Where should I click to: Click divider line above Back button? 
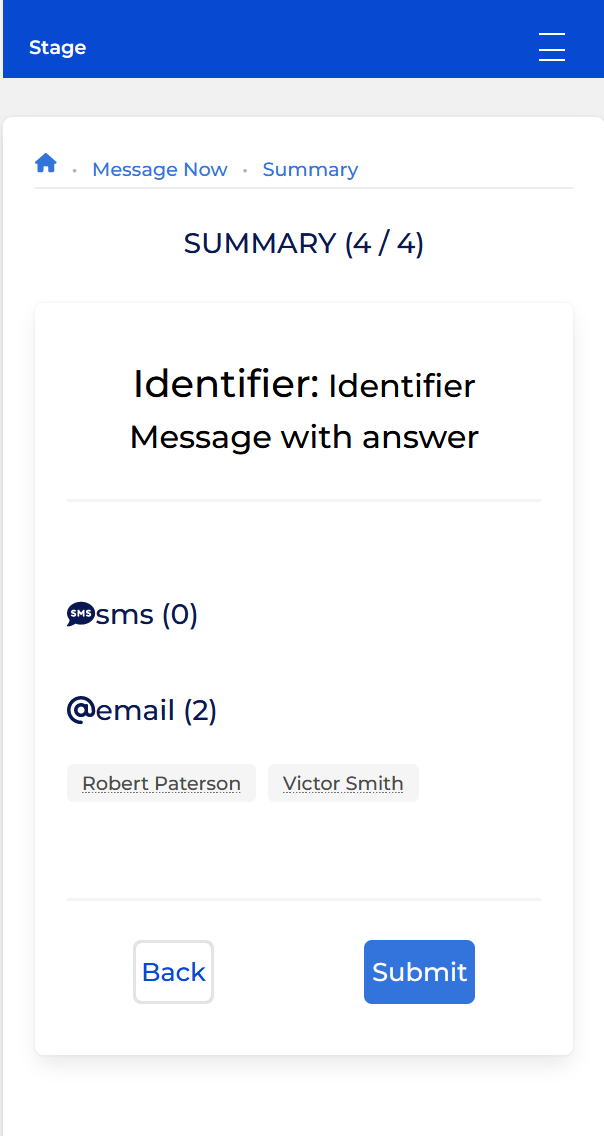click(303, 899)
